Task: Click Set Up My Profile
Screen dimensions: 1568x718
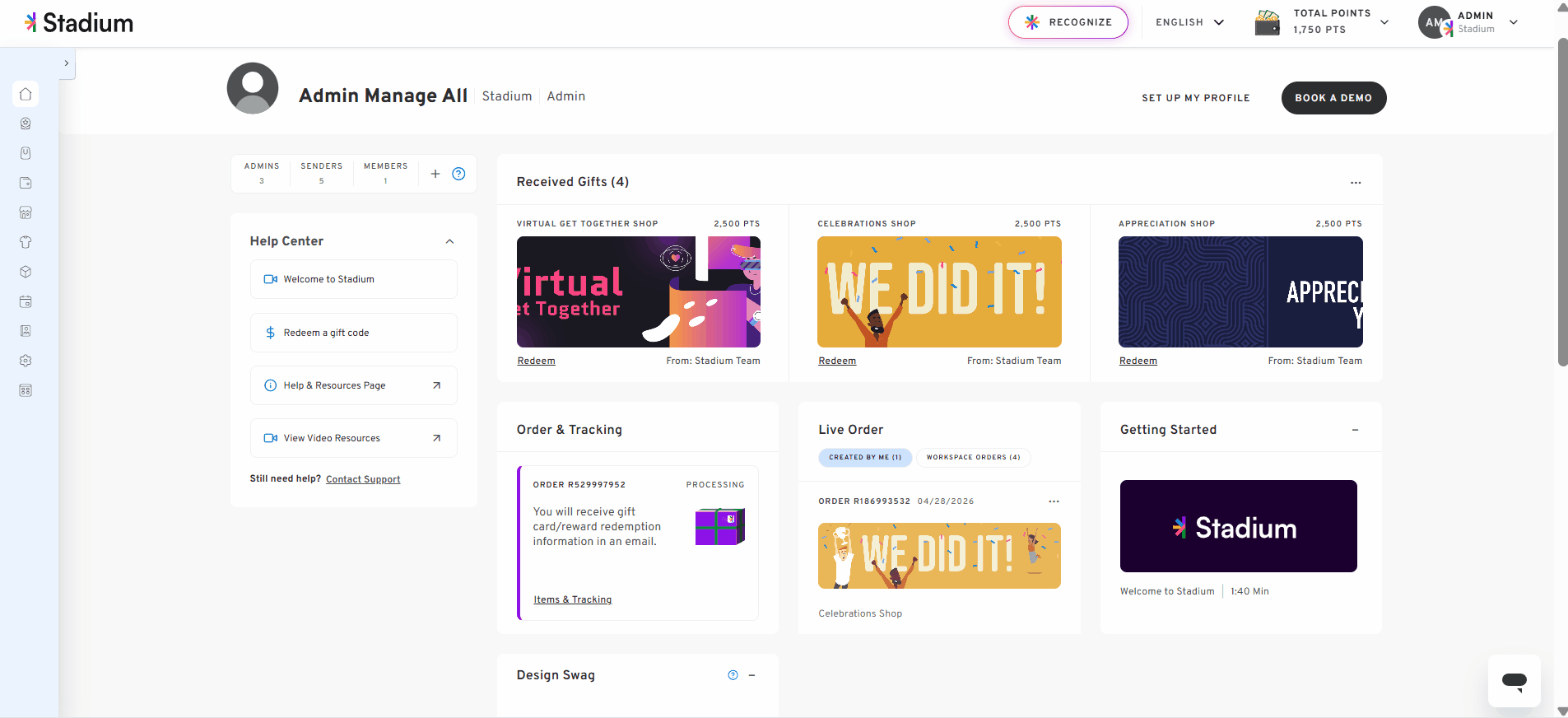Action: pyautogui.click(x=1195, y=98)
